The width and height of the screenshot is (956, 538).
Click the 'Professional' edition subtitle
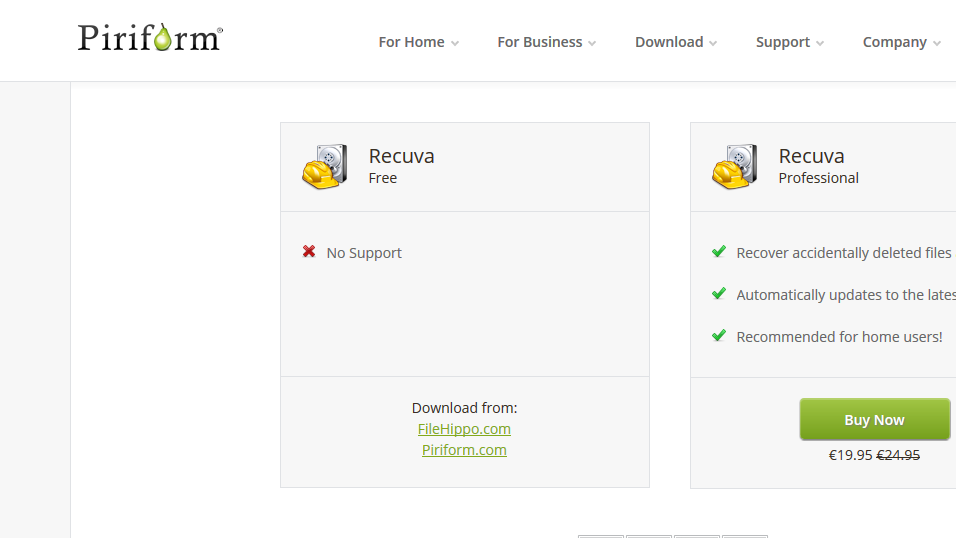(x=818, y=178)
